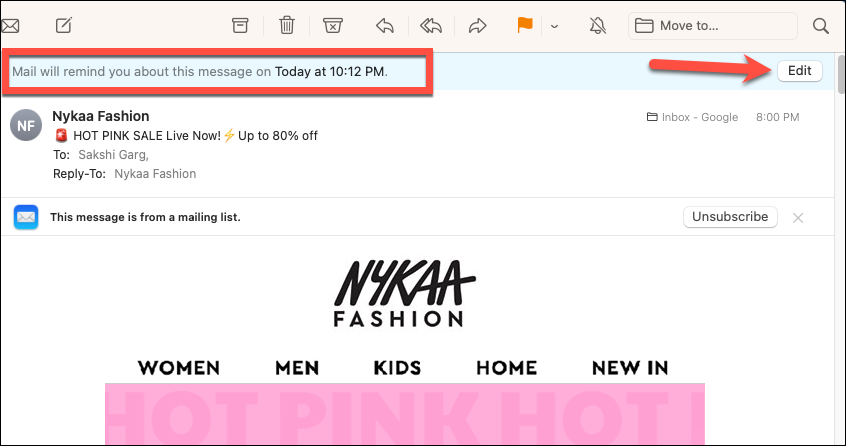Click the NF sender avatar

tap(26, 125)
